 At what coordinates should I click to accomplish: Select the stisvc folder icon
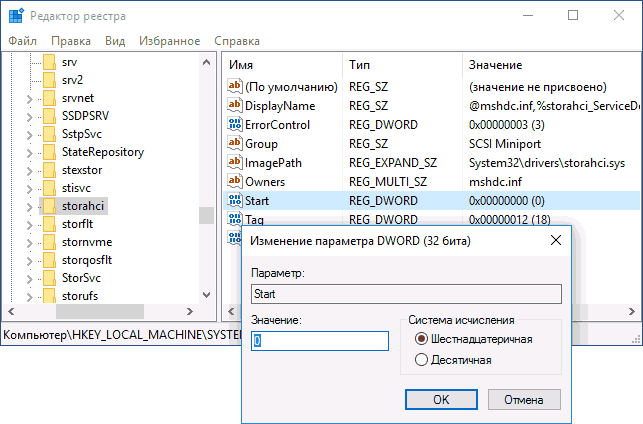coord(49,188)
